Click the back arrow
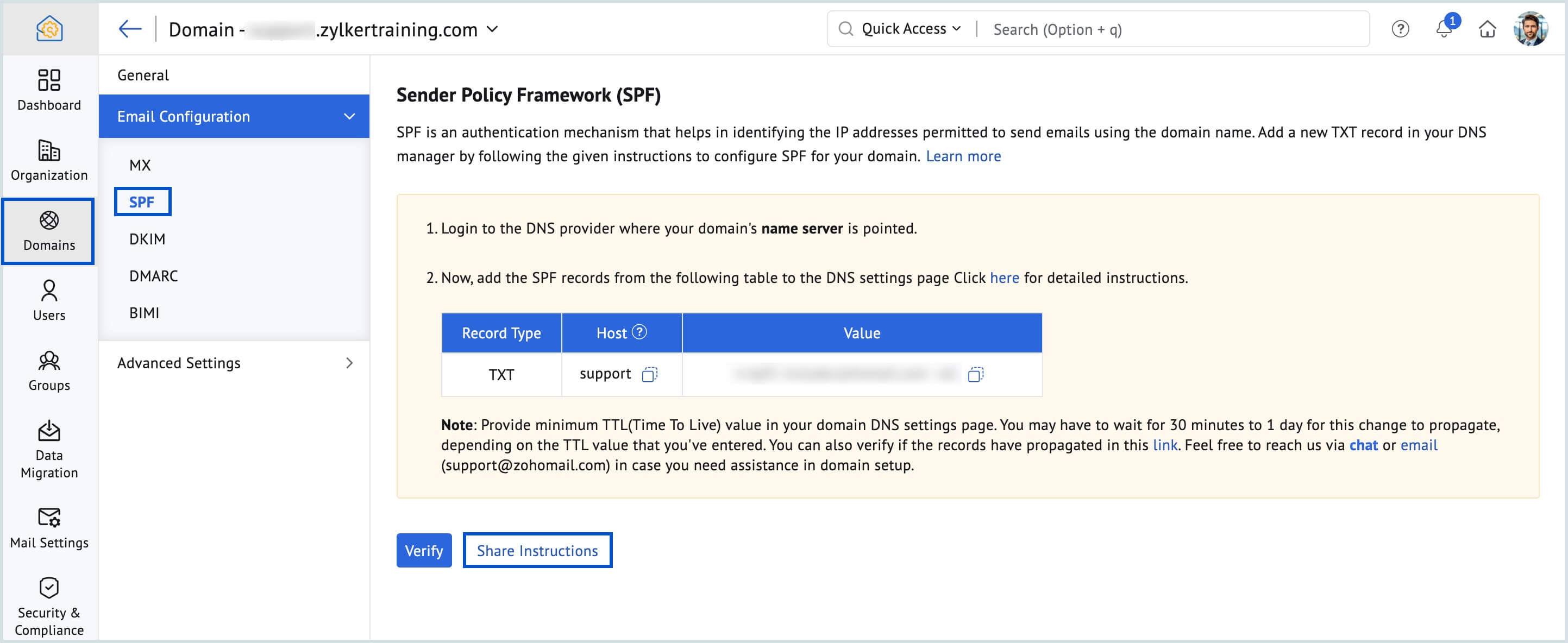The image size is (1568, 643). click(x=130, y=29)
